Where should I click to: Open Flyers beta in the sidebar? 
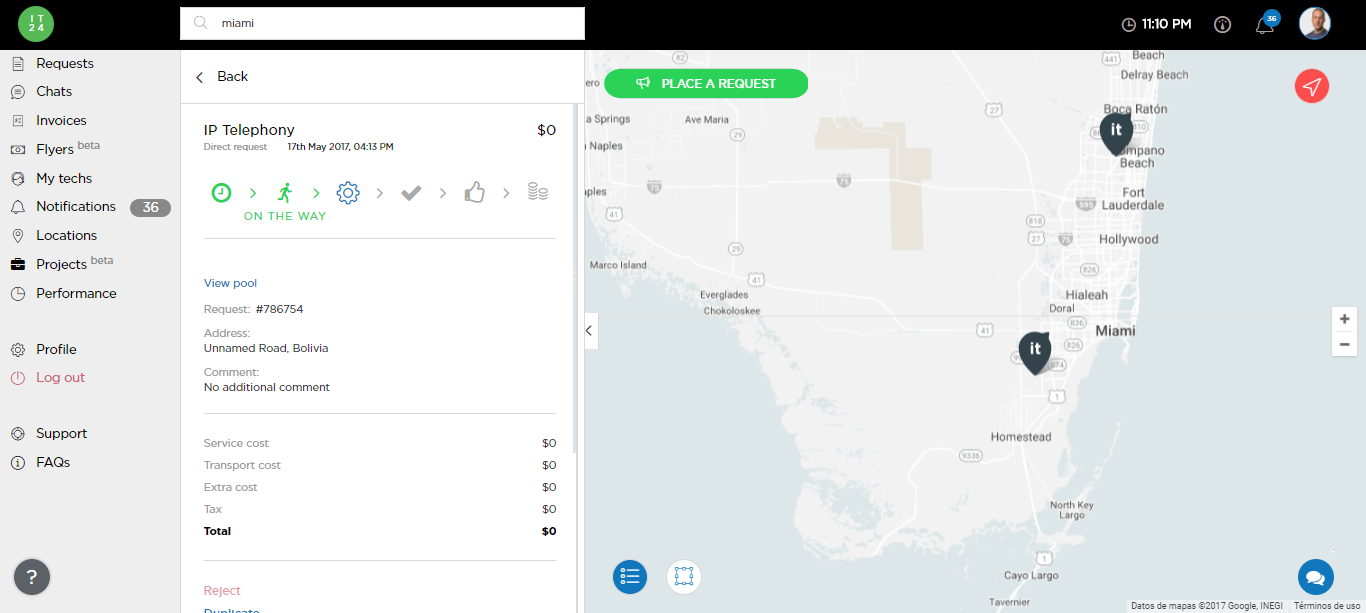[x=68, y=148]
